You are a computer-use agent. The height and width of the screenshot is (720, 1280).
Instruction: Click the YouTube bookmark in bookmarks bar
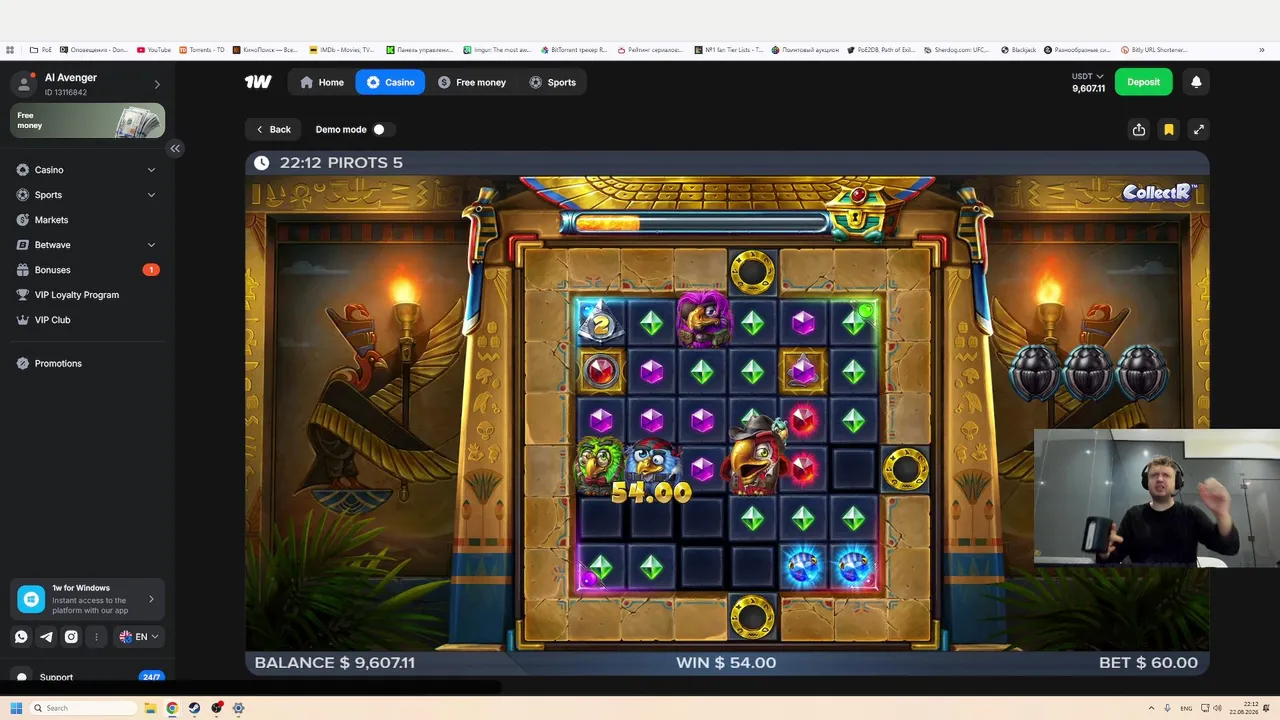pos(154,49)
